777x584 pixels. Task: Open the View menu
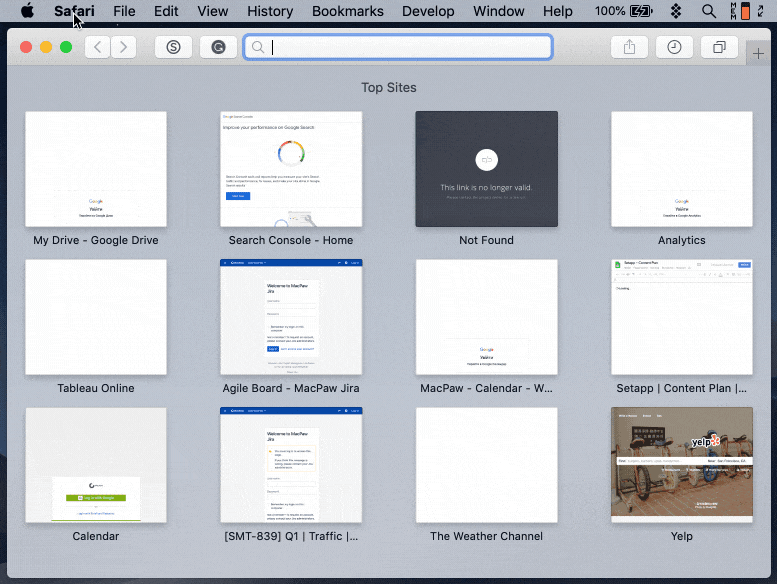pyautogui.click(x=213, y=11)
